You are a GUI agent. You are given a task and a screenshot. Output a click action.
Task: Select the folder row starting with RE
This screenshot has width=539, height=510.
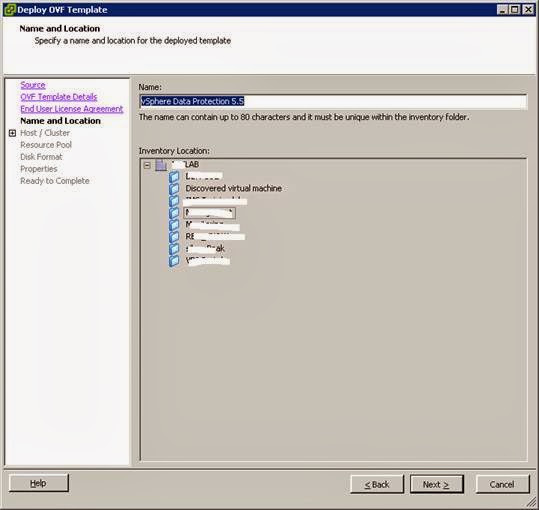(x=215, y=236)
